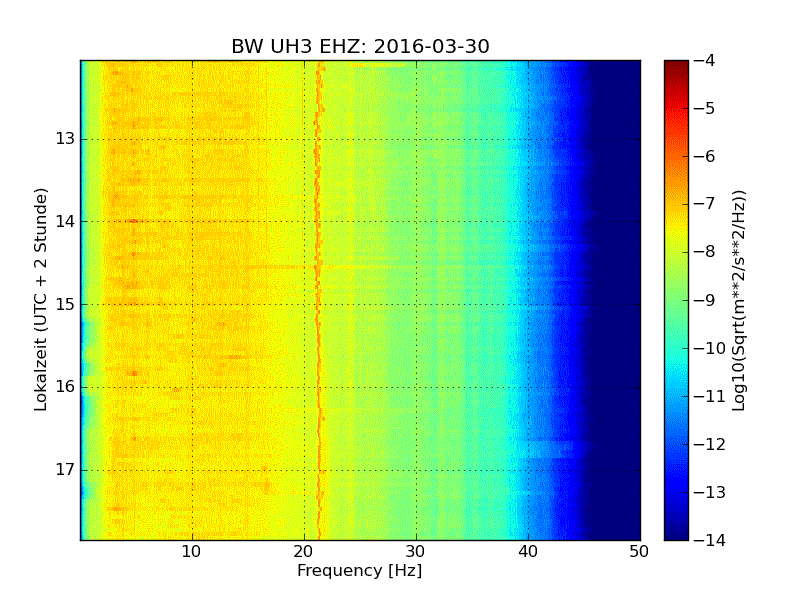Click the Lokalzeit (UTC + 2 Stunde) axis label
Image resolution: width=800 pixels, height=600 pixels.
click(x=41, y=300)
